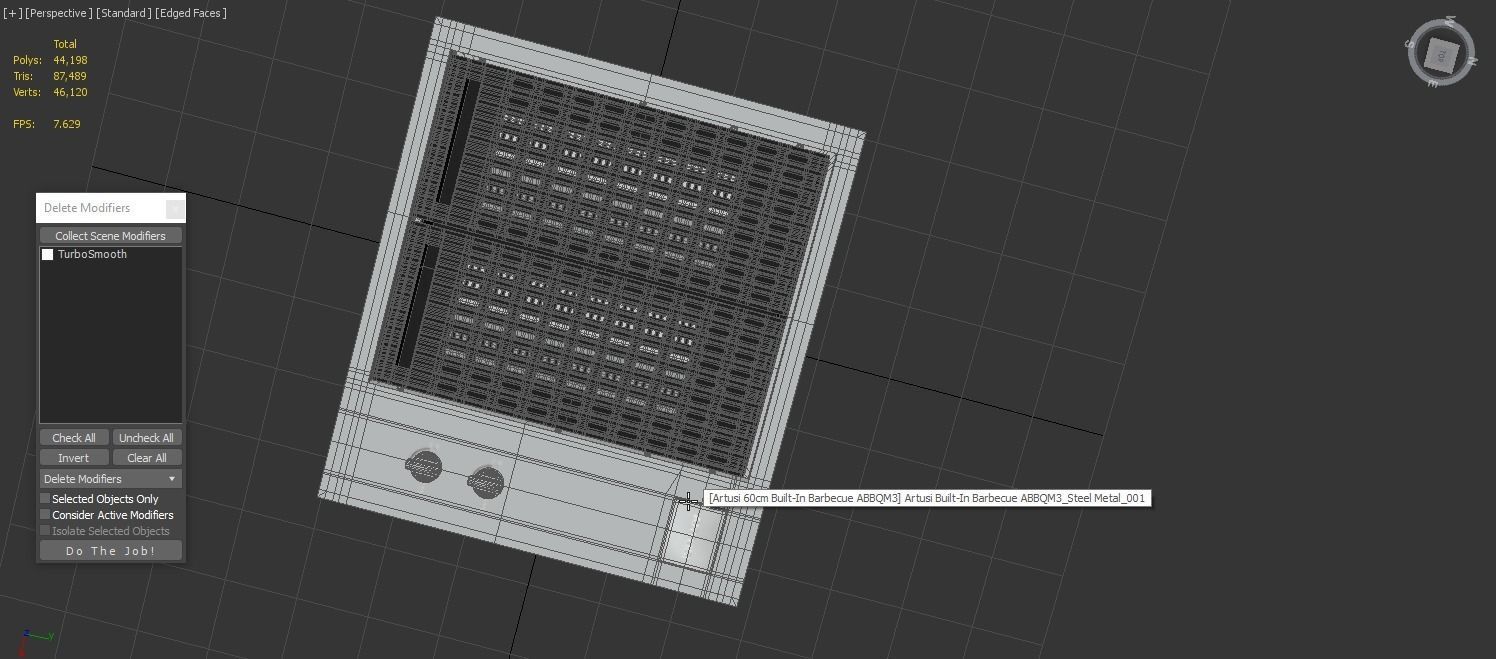Viewport: 1496px width, 659px height.
Task: Open the [+] viewport general menu
Action: (x=11, y=13)
